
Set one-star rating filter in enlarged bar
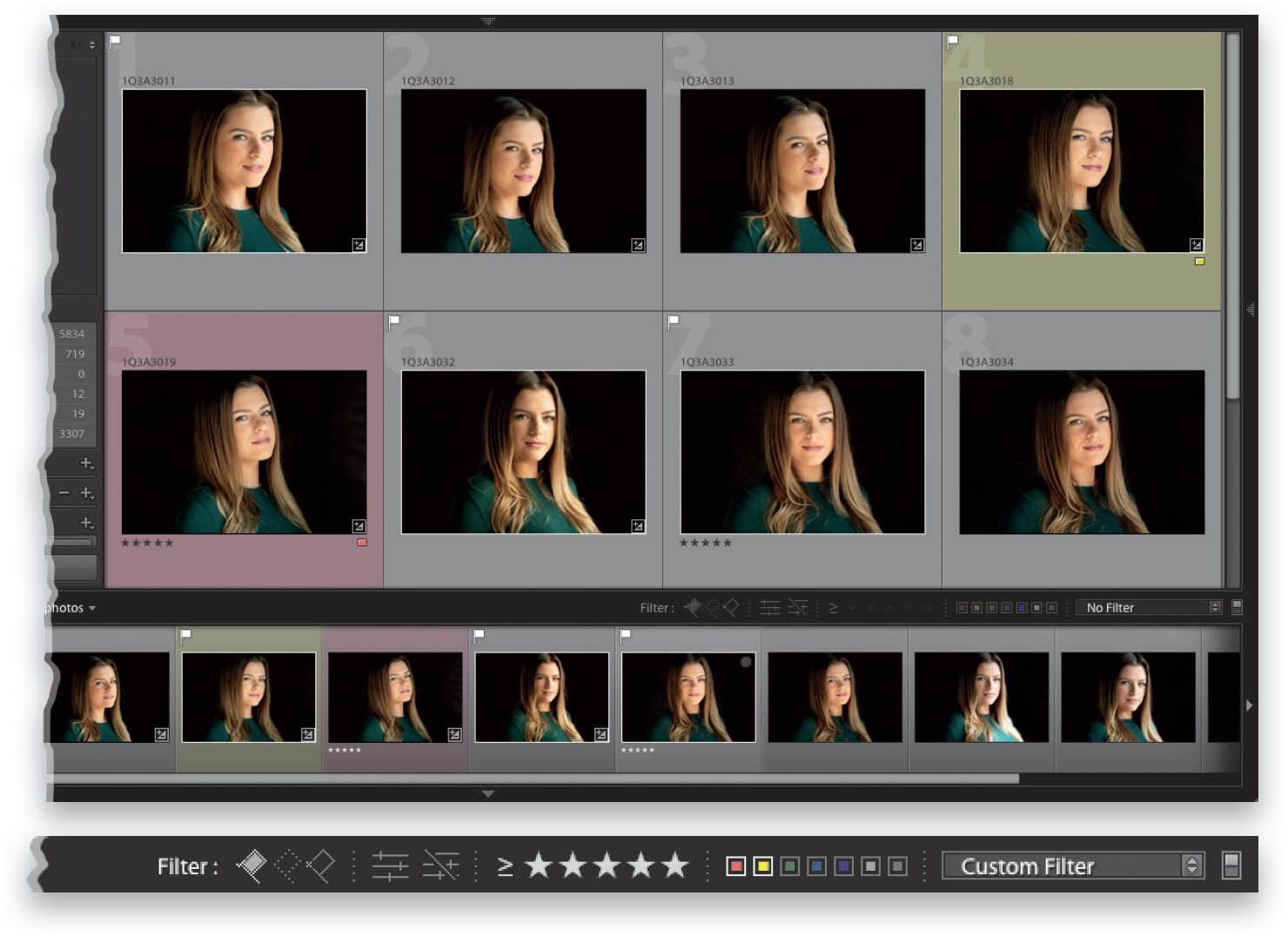pos(539,865)
